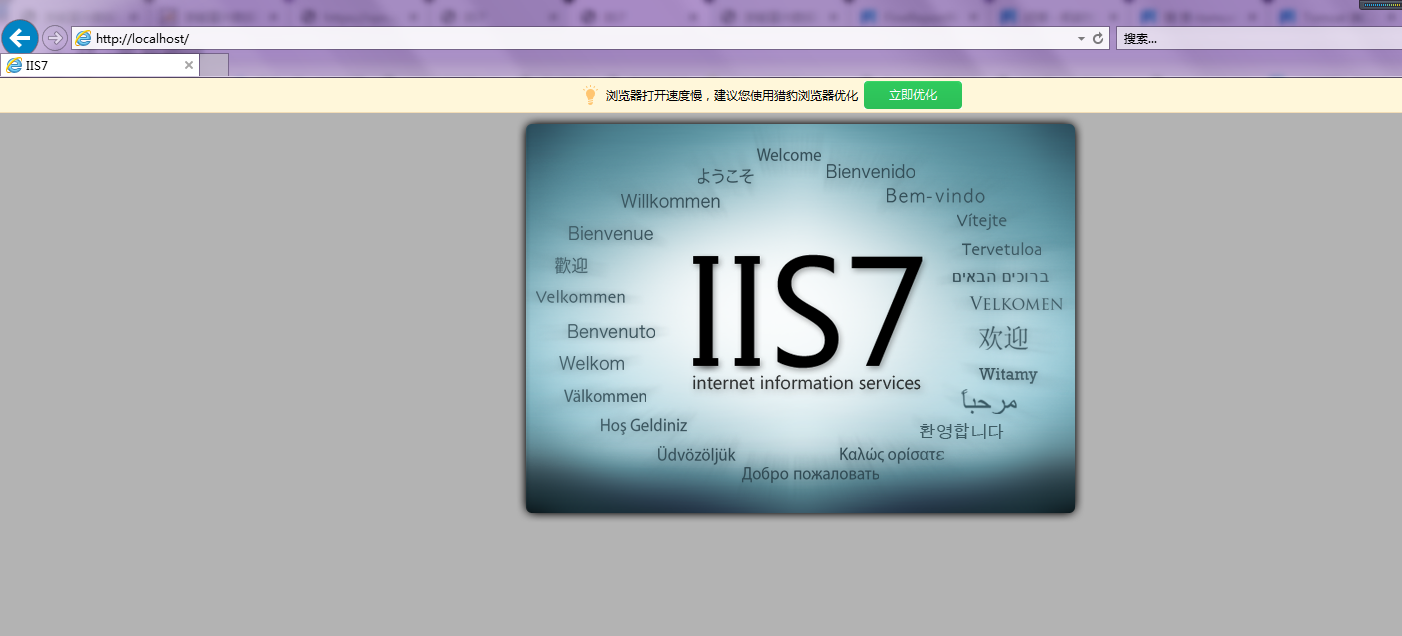This screenshot has width=1402, height=636.
Task: Click the IIS7 welcome image link
Action: tap(800, 318)
